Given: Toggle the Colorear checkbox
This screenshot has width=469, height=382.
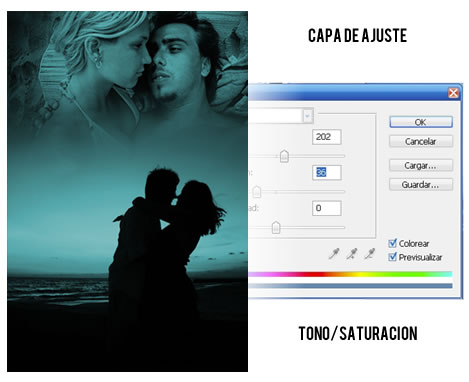Looking at the screenshot, I should (x=393, y=243).
